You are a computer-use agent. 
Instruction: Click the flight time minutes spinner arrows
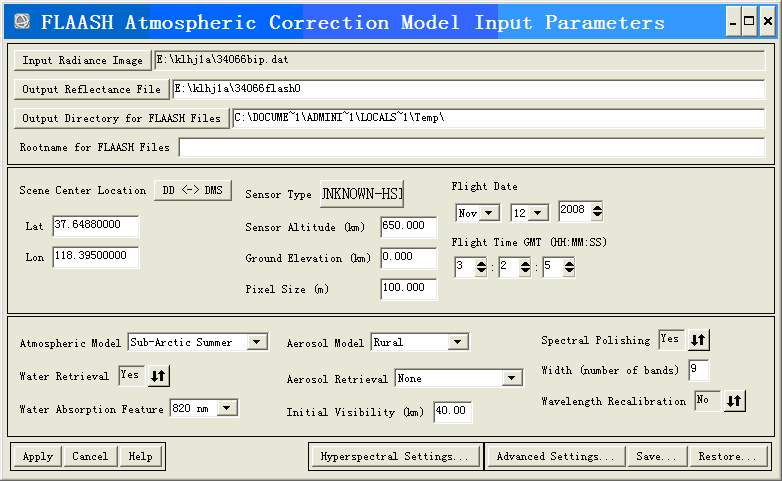click(525, 267)
